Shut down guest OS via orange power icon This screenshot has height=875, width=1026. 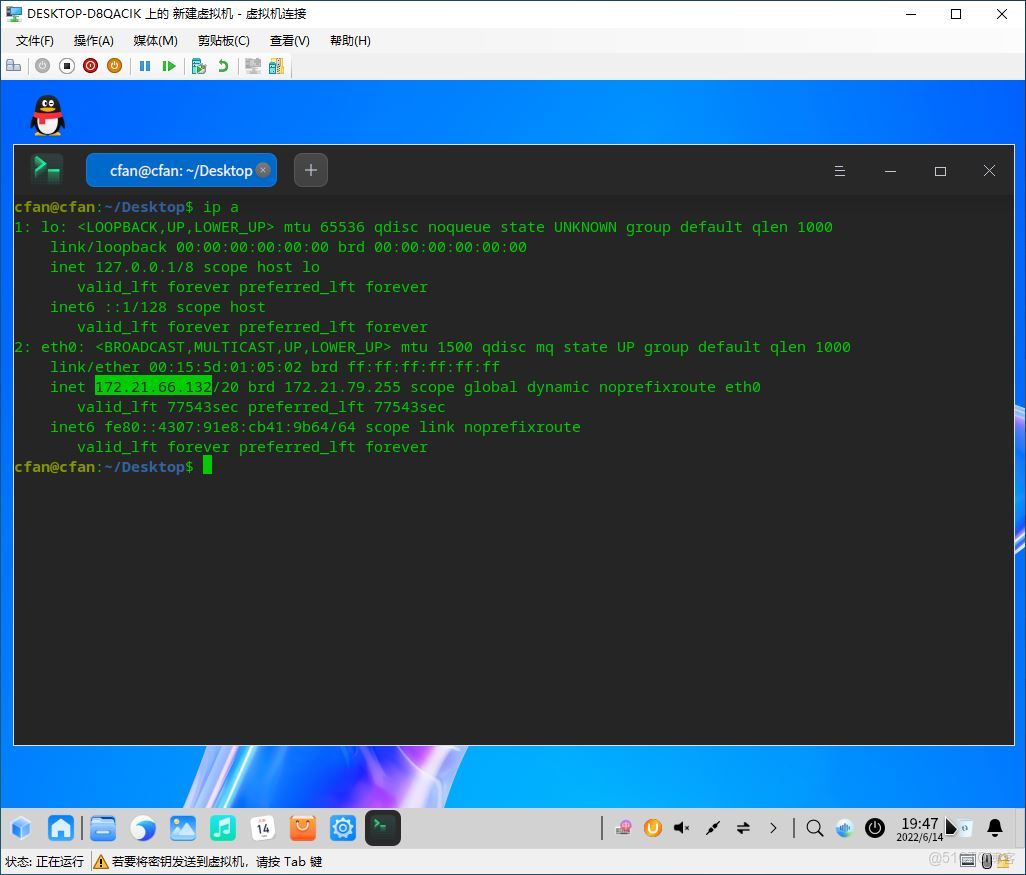(114, 66)
